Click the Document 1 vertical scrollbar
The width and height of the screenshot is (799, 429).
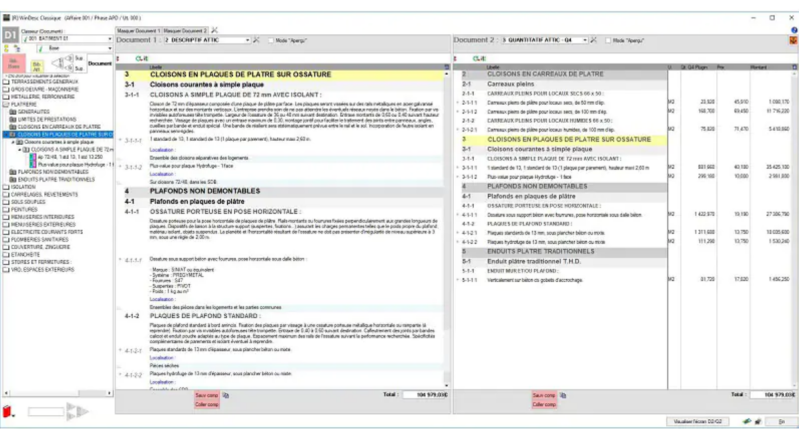click(x=447, y=229)
